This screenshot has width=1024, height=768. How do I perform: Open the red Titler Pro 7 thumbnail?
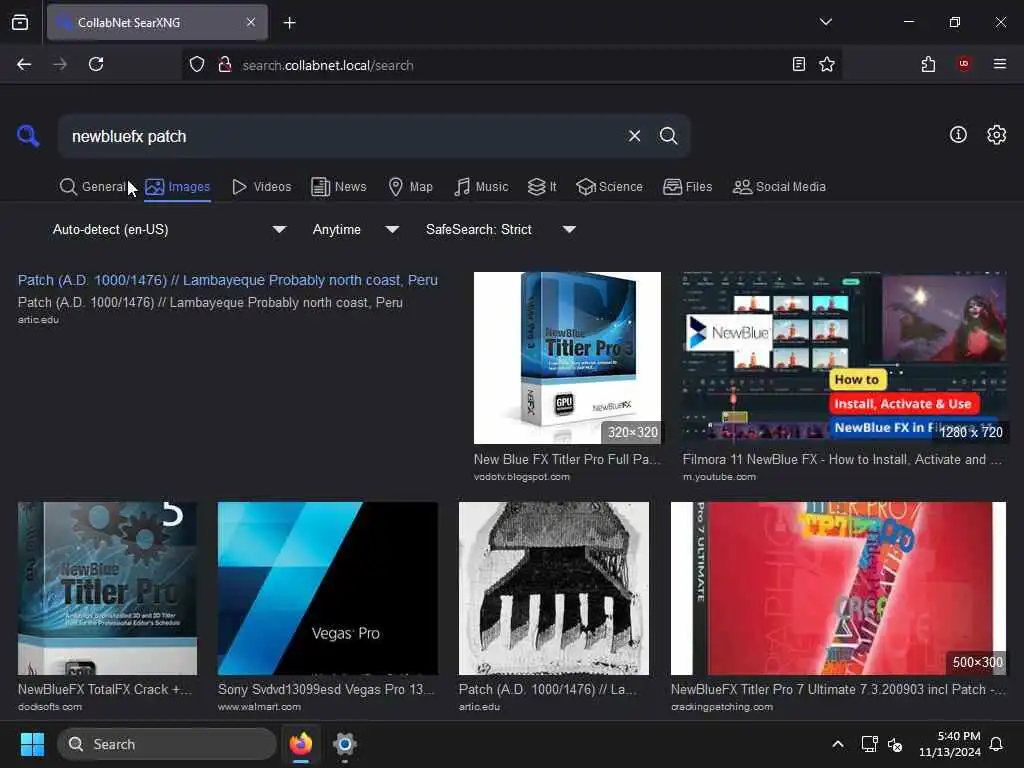(x=839, y=588)
